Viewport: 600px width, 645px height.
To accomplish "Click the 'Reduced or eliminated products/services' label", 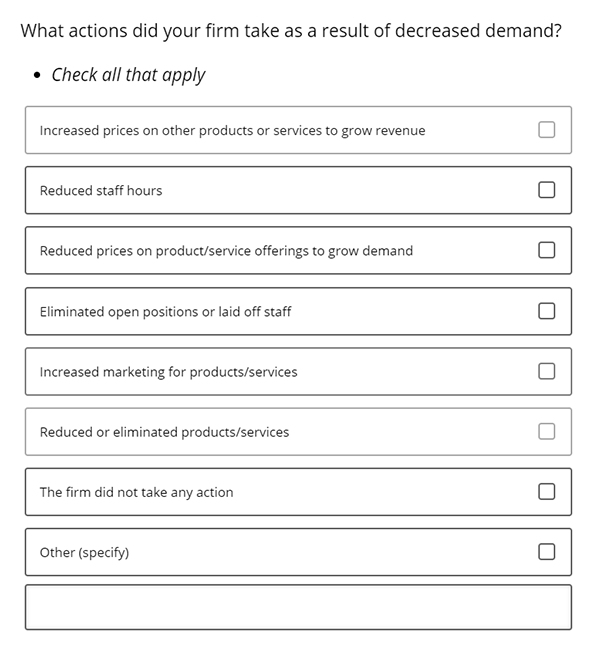I will [164, 432].
